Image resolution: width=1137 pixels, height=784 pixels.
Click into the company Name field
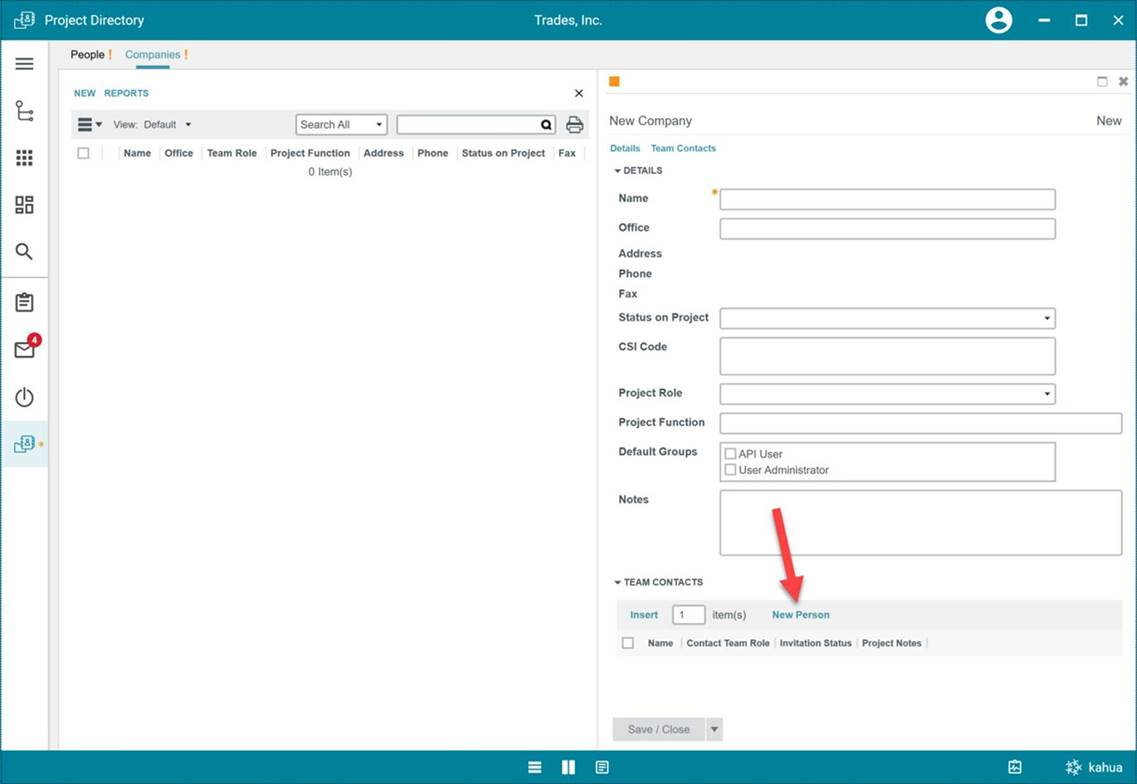coord(887,199)
